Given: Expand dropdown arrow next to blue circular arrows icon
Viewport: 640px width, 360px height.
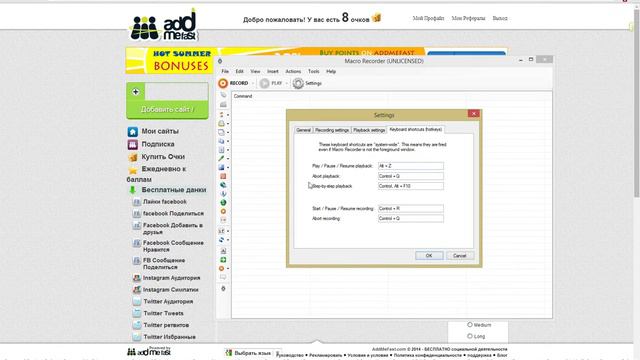Looking at the screenshot, I should click(x=228, y=240).
